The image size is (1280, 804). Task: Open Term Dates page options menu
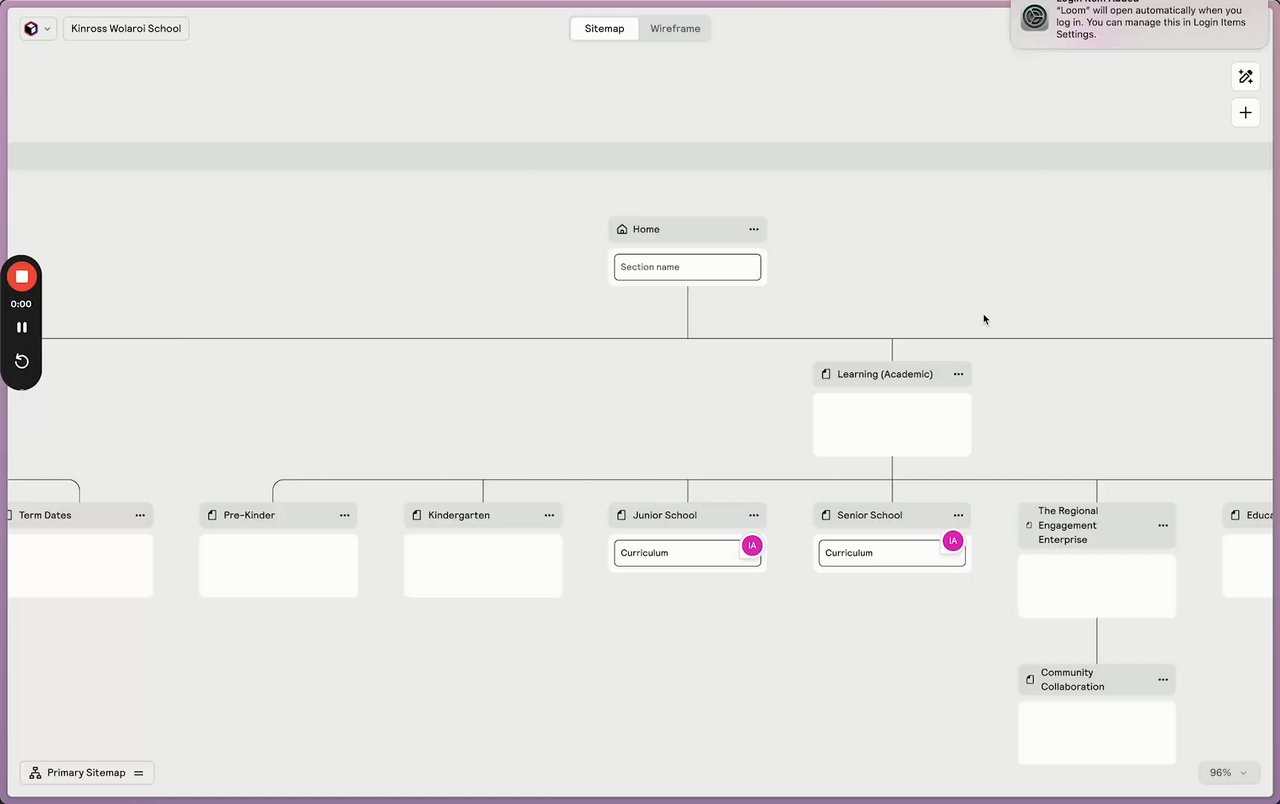140,515
